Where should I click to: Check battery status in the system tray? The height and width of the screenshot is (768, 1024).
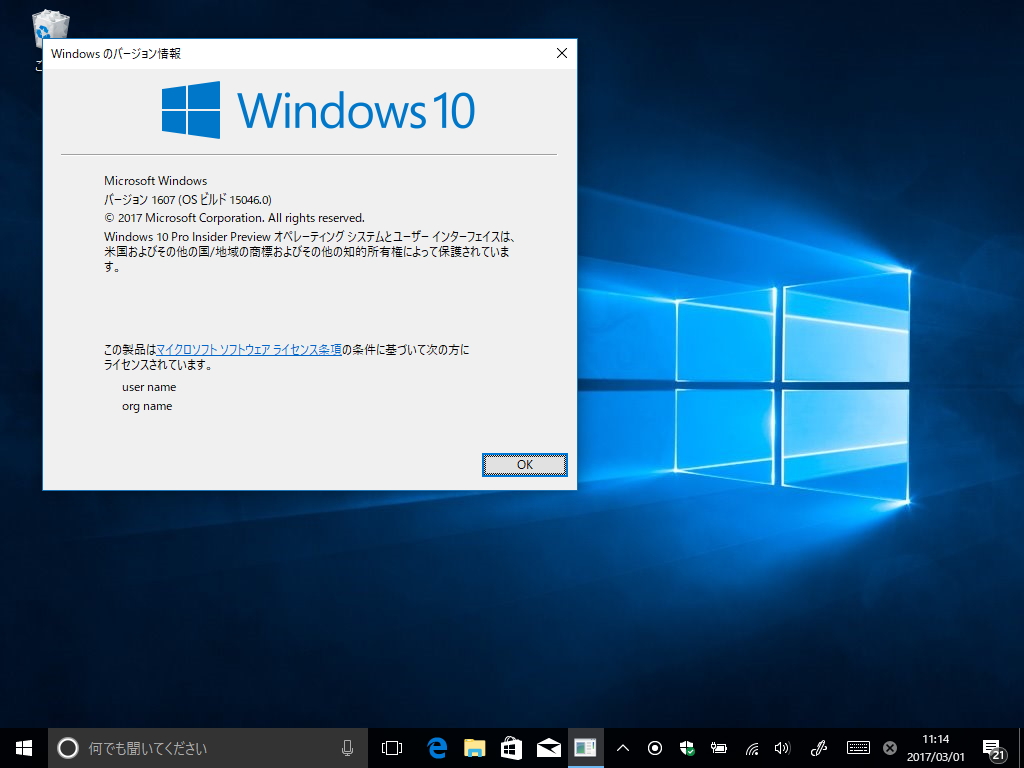[718, 747]
